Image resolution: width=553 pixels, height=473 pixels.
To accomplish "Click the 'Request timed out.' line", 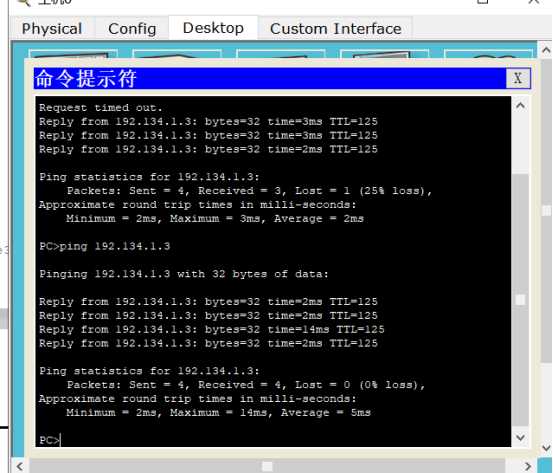I will 101,108.
